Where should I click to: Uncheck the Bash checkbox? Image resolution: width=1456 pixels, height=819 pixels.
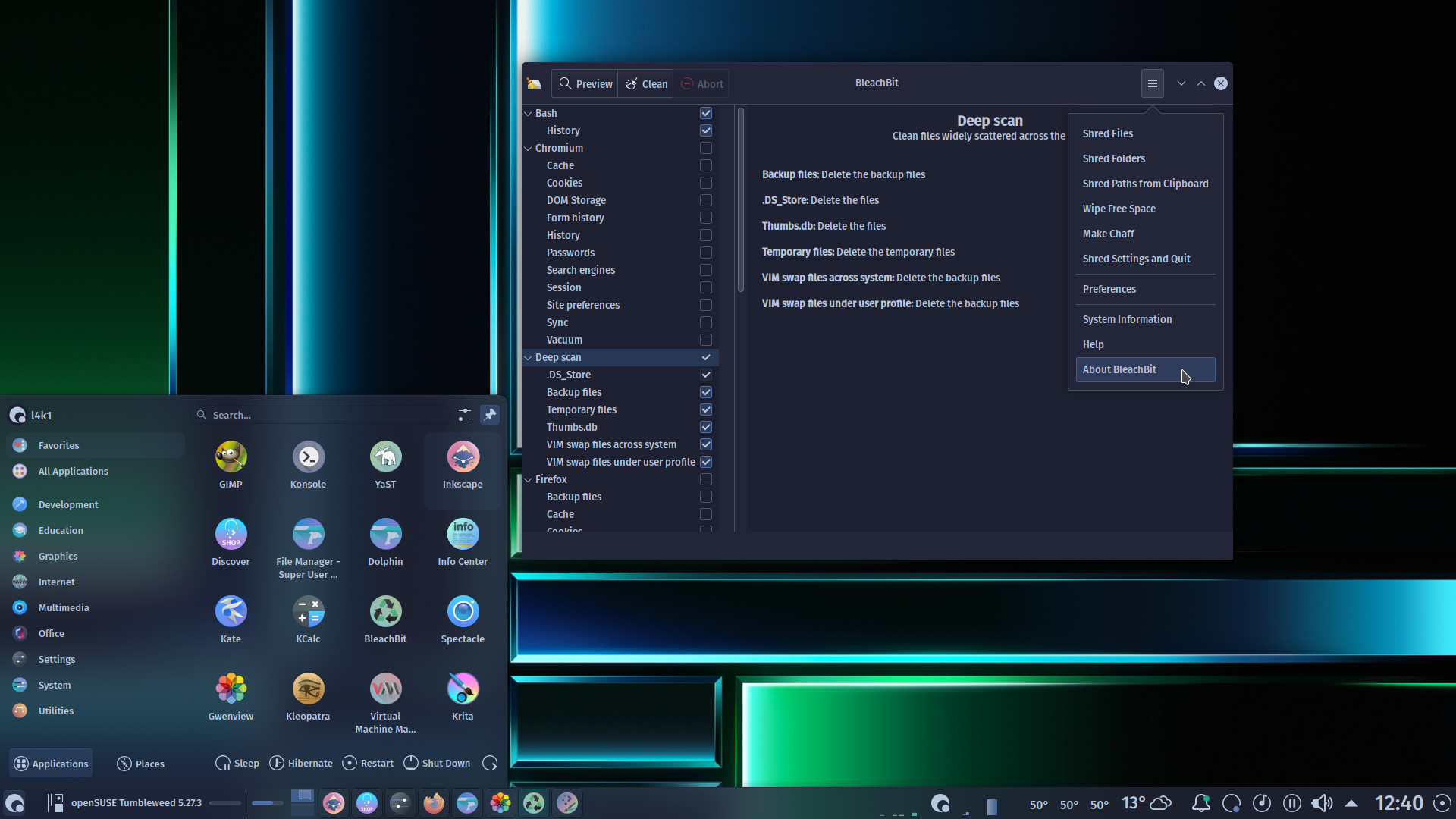[x=706, y=113]
